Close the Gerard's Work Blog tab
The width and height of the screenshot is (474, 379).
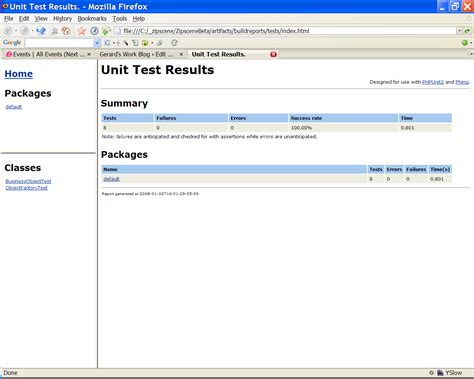[181, 54]
